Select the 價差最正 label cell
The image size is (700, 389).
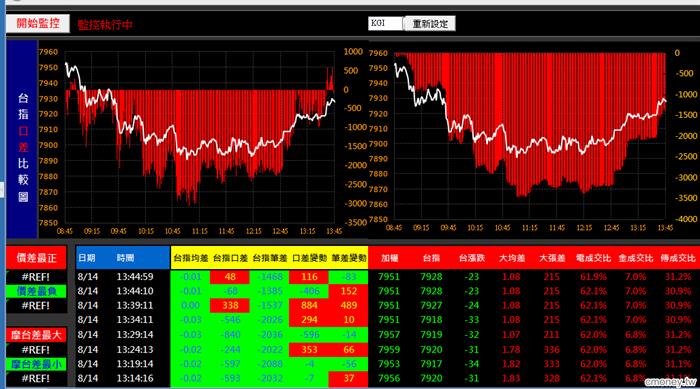point(37,258)
